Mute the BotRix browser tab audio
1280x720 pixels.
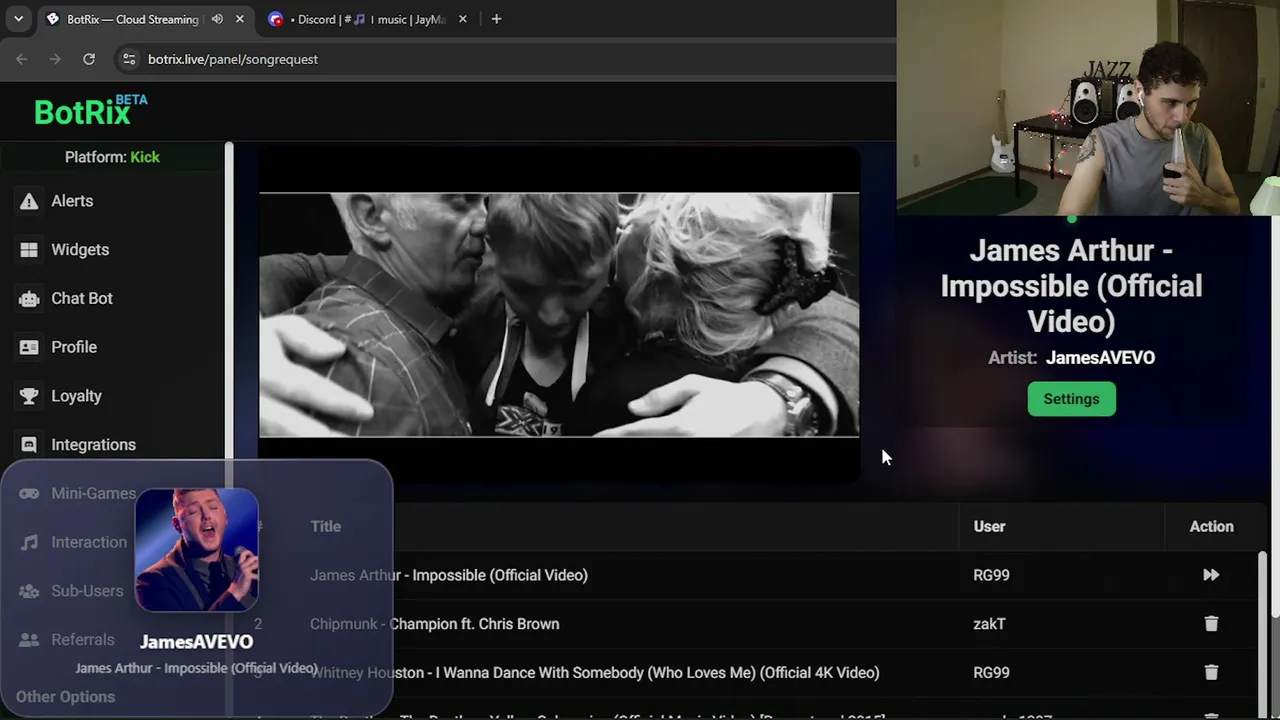pos(217,19)
